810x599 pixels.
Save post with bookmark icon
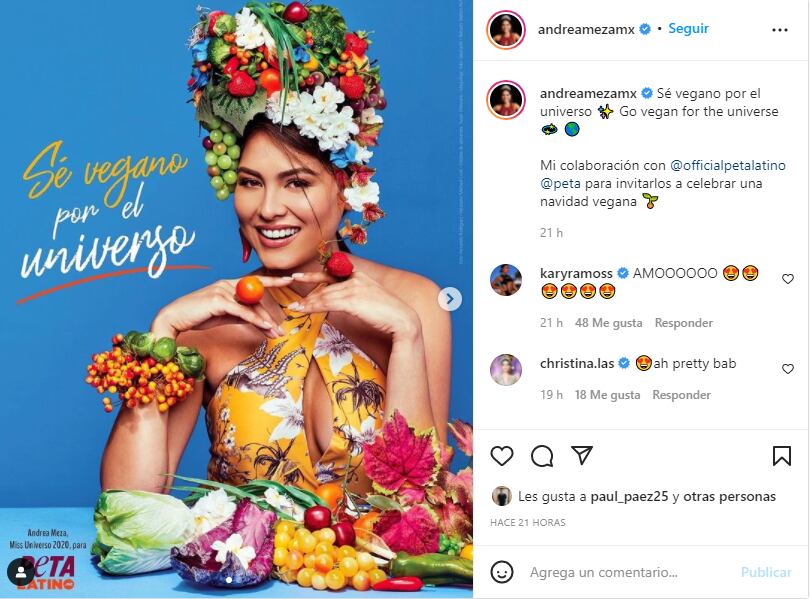[782, 456]
